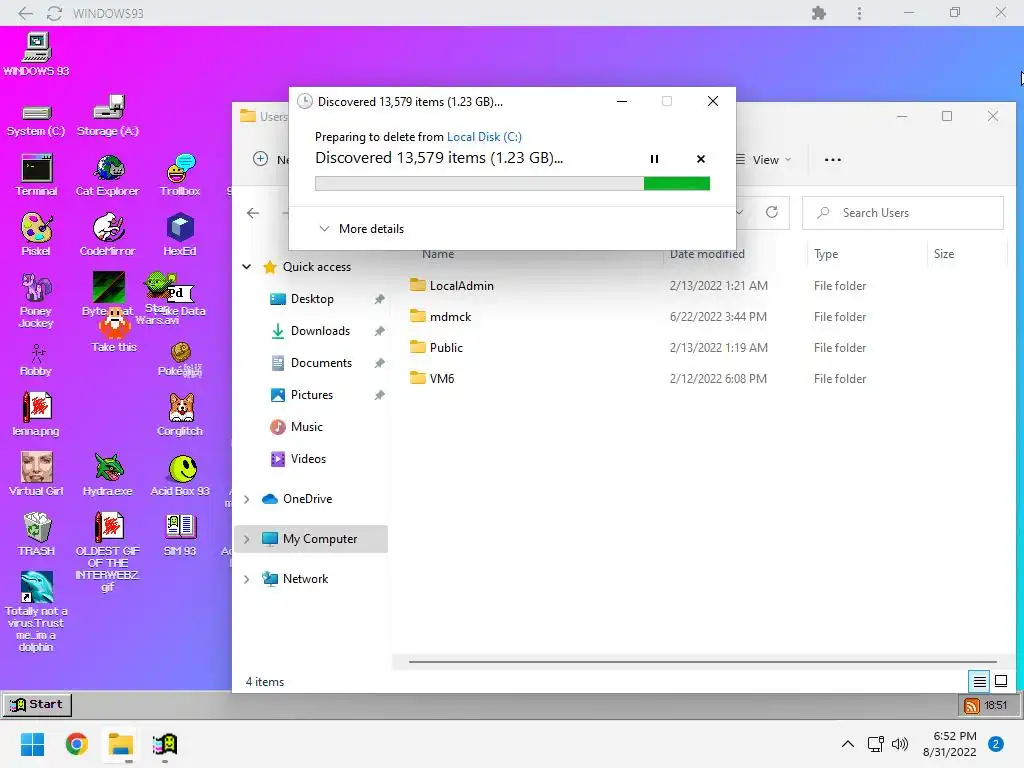Open volume control in tray

900,744
